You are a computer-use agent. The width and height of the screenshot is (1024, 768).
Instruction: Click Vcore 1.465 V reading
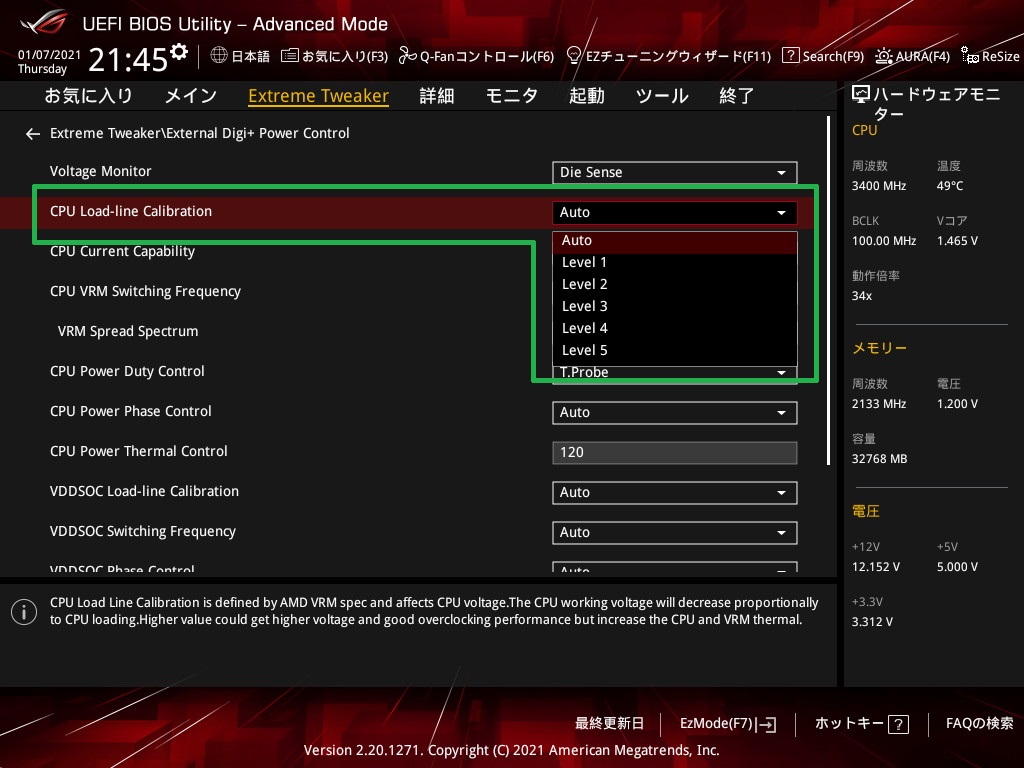point(957,241)
